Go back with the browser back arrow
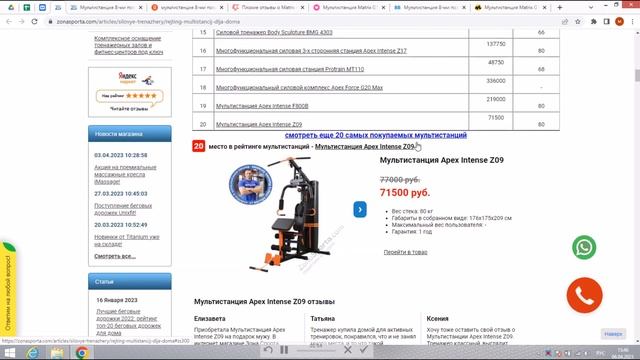Viewport: 640px width, 360px height. (x=9, y=22)
